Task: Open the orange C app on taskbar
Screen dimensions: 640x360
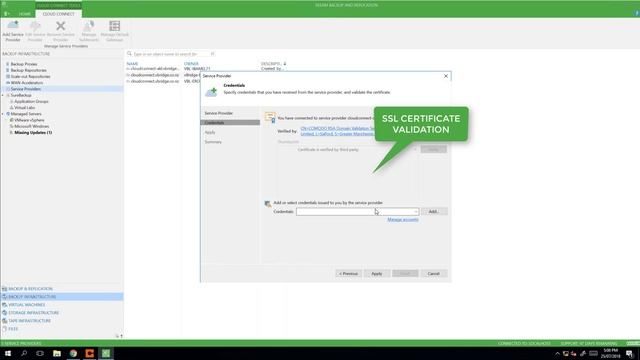Action: [89, 353]
